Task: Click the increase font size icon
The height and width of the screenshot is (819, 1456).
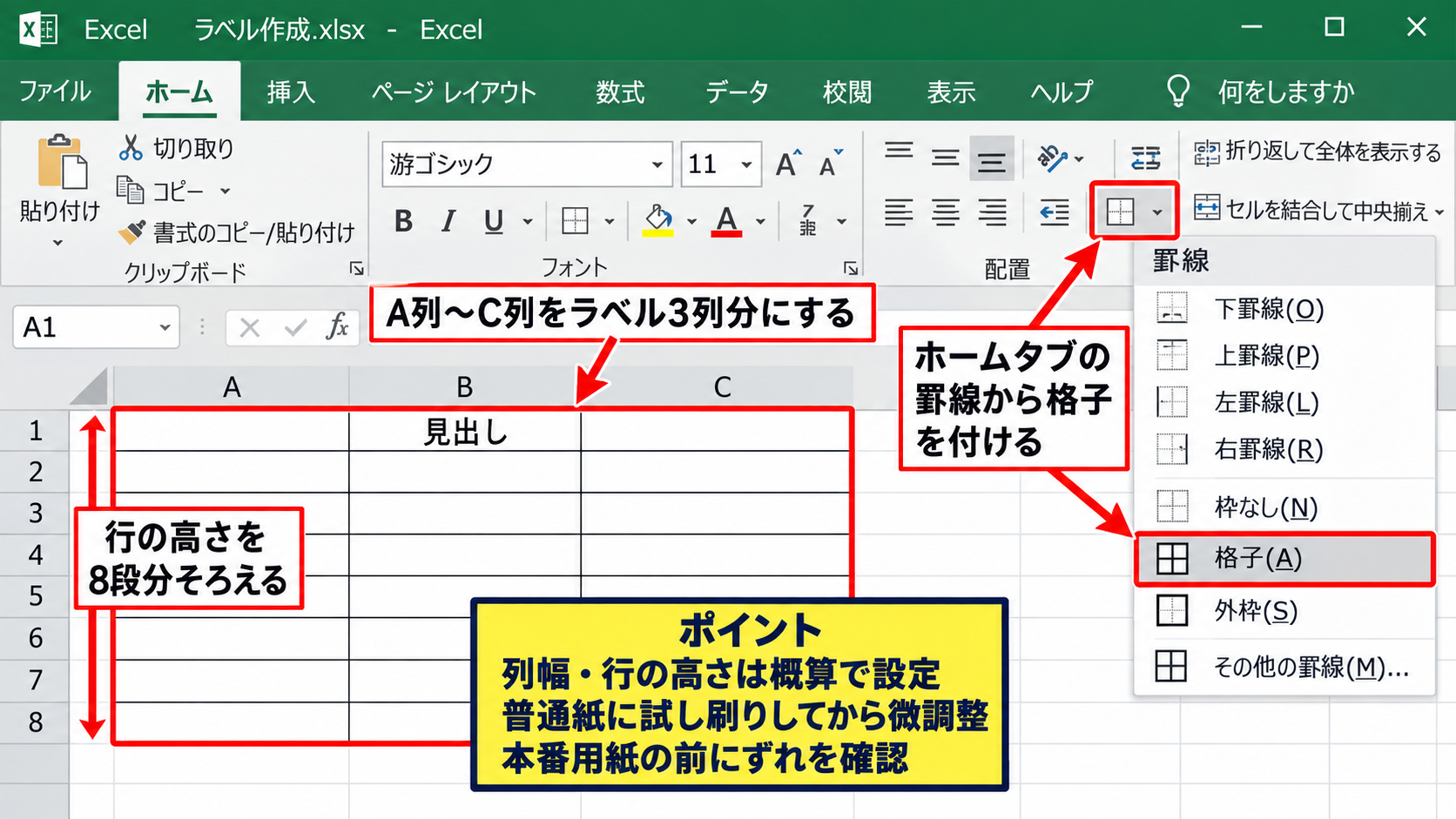Action: [x=788, y=163]
